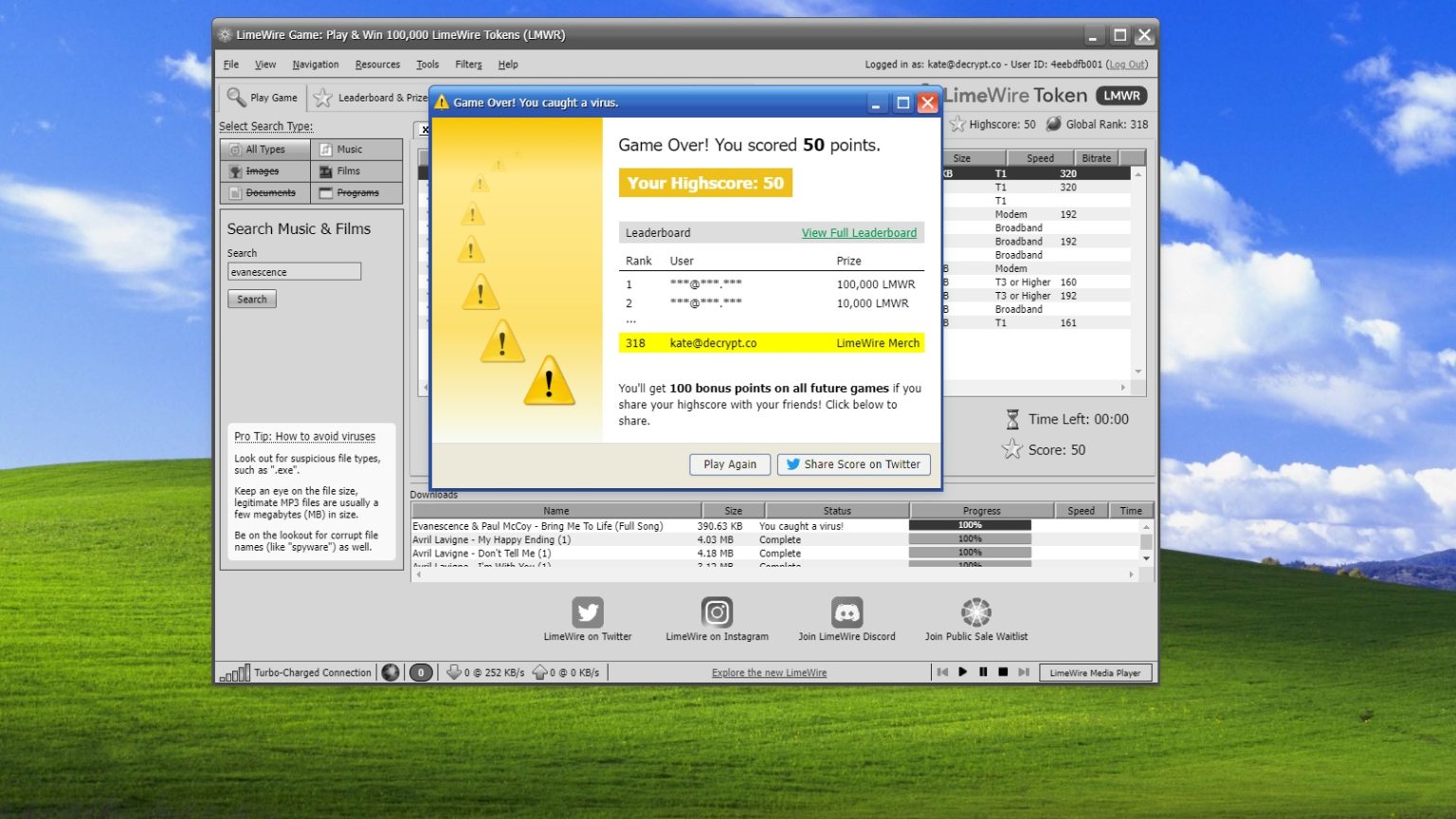Click the Evanescence download progress bar
Image resolution: width=1456 pixels, height=819 pixels.
tap(970, 524)
